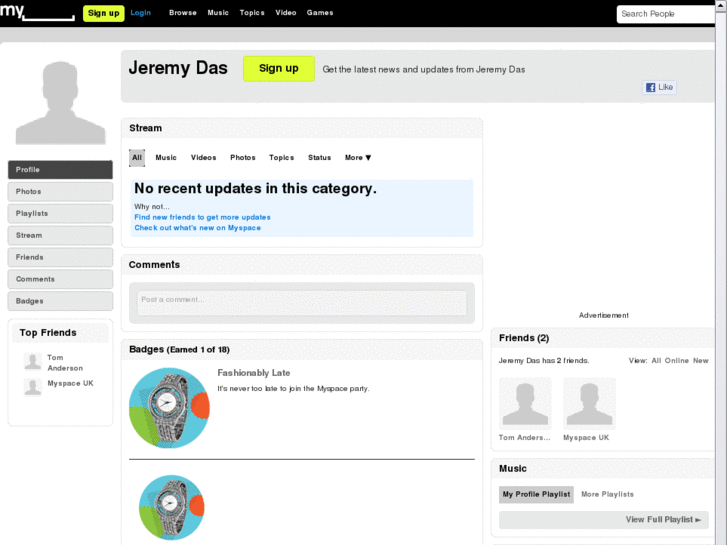Expand the More dropdown in Stream filters
The image size is (727, 545).
(358, 158)
